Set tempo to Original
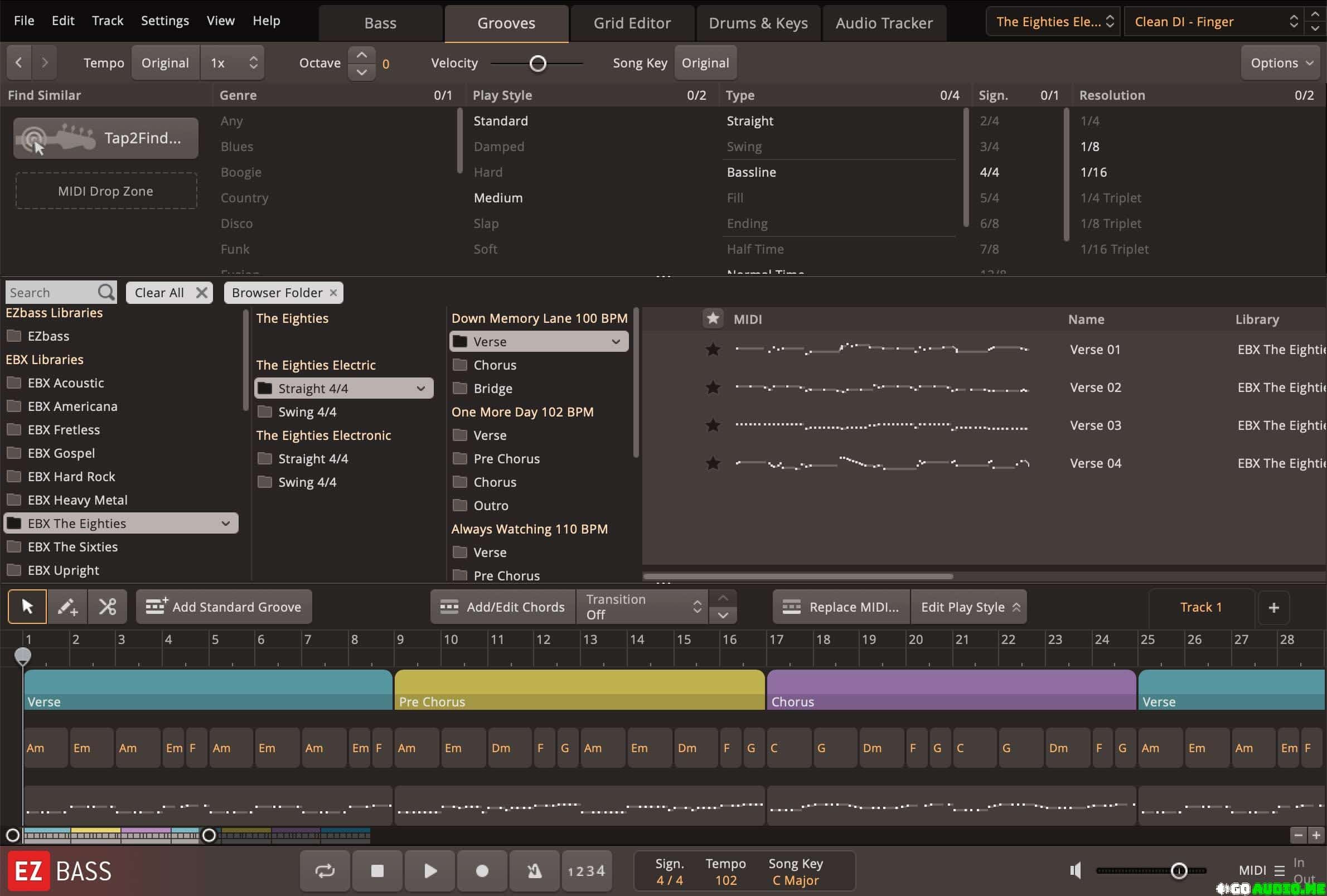Viewport: 1327px width, 896px height. click(166, 62)
